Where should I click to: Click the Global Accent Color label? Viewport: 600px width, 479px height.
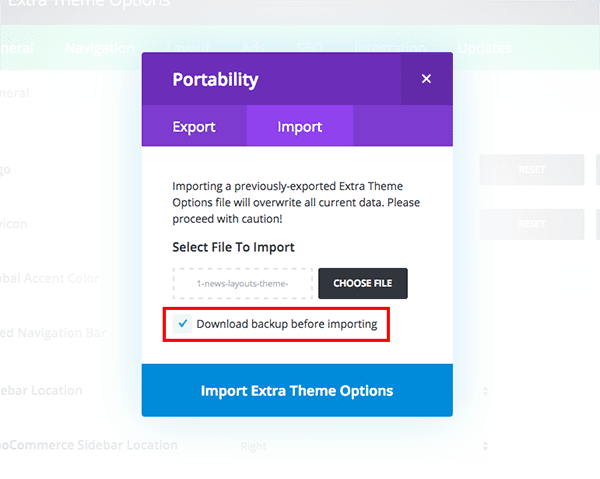coord(50,278)
